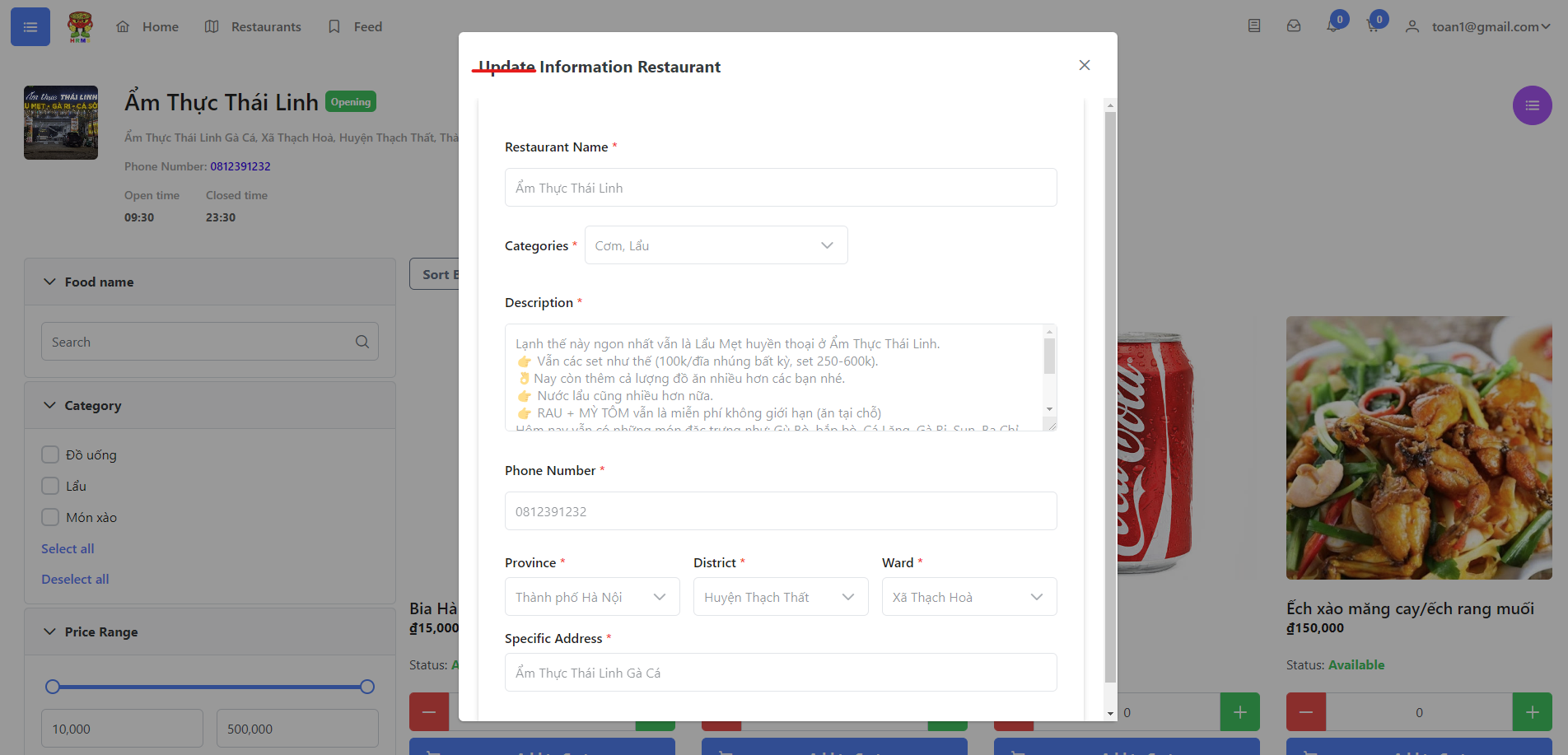This screenshot has height=755, width=1568.
Task: Open the shopping cart
Action: click(x=1372, y=26)
